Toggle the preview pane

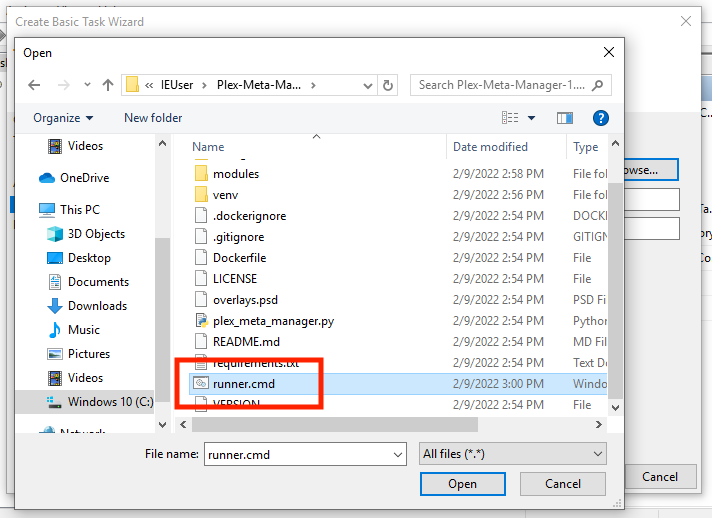point(565,118)
